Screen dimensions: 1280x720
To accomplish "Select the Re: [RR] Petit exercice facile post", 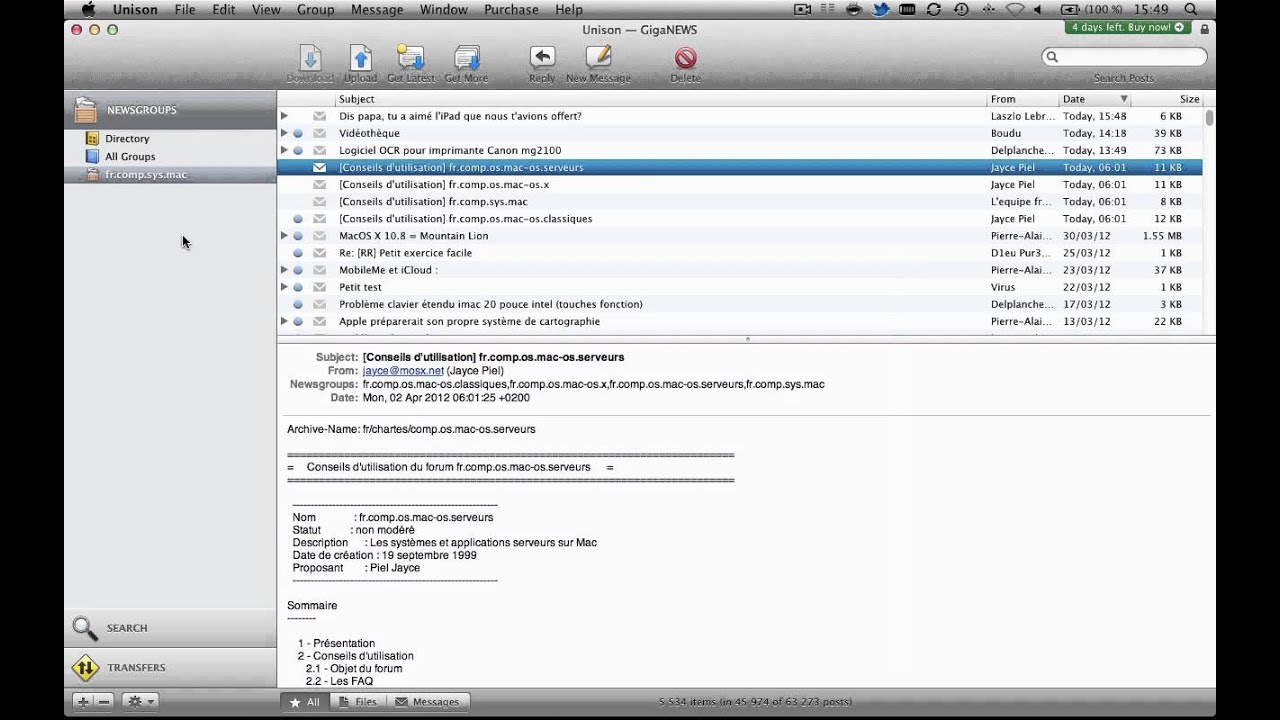I will (740, 253).
